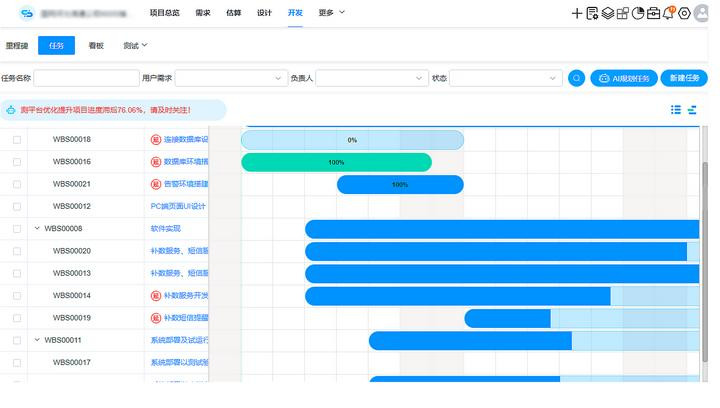Select the WBS00014 row checkbox
Image resolution: width=720 pixels, height=408 pixels.
16,296
